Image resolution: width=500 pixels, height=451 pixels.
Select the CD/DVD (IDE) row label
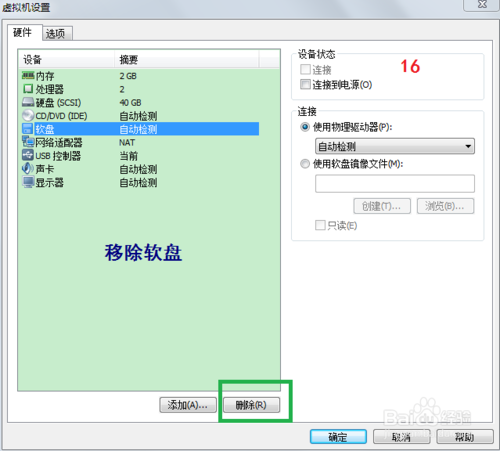(x=61, y=116)
